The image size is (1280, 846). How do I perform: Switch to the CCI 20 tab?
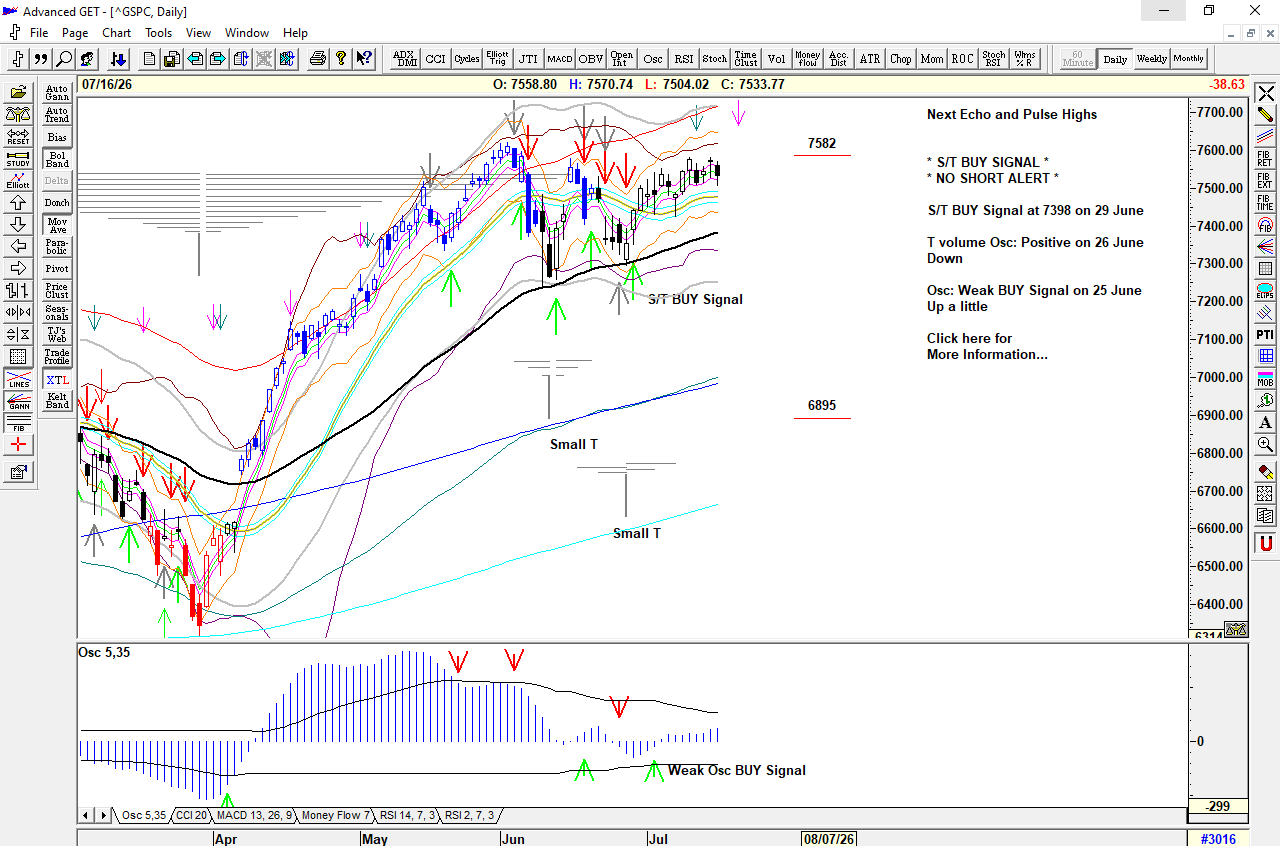pyautogui.click(x=191, y=816)
